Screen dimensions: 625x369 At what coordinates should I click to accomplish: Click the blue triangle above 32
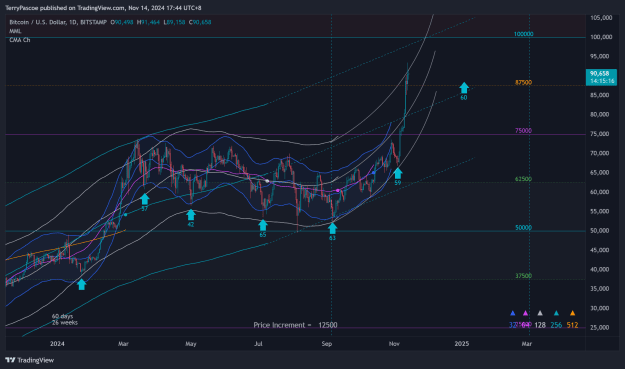(513, 313)
